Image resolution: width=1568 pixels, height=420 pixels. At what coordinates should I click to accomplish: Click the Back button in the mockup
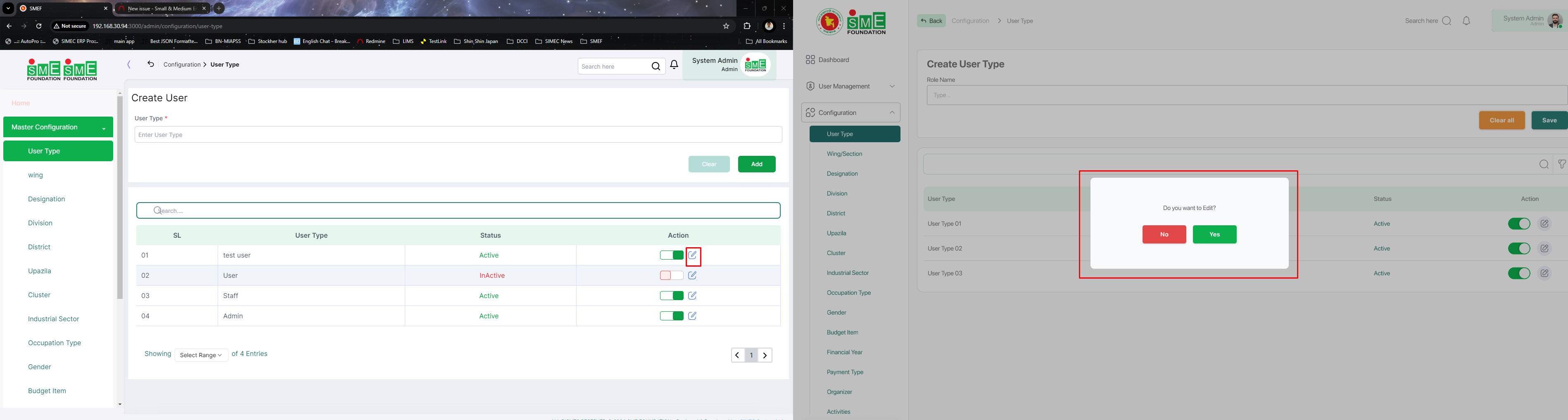point(931,21)
